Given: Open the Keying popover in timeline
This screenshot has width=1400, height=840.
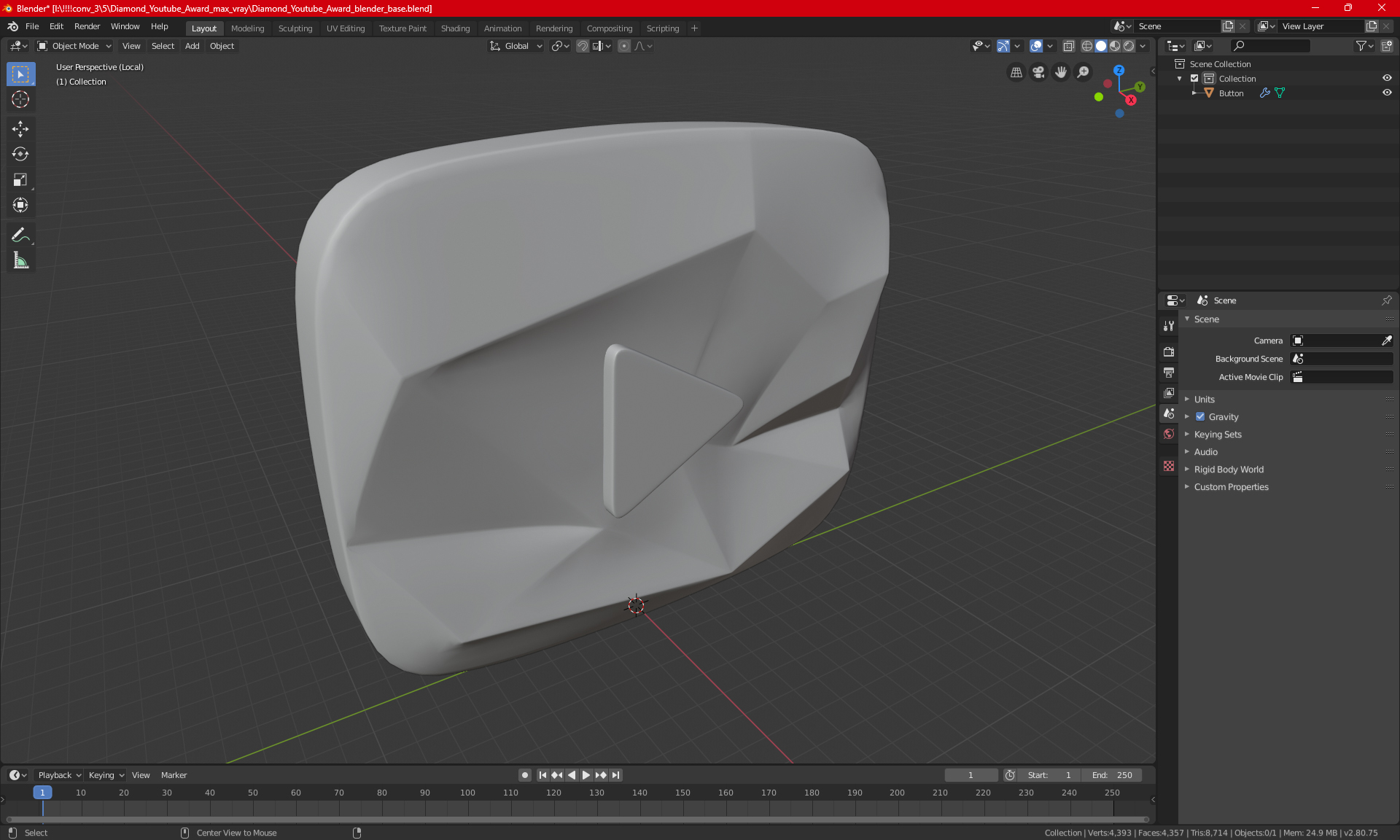Looking at the screenshot, I should tap(106, 775).
